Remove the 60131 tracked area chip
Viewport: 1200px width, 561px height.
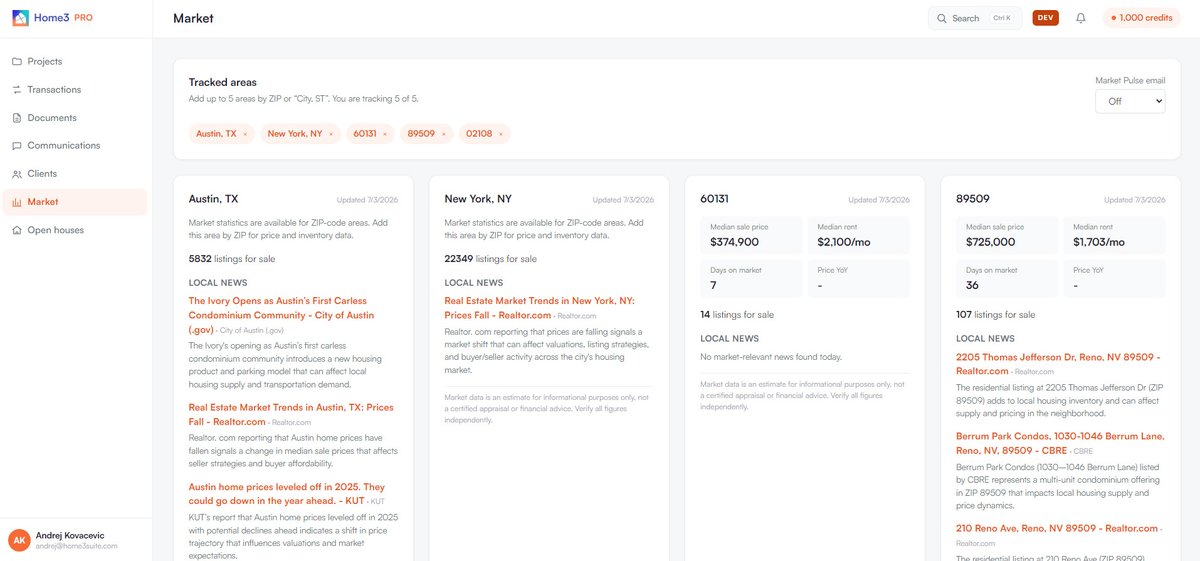(385, 134)
